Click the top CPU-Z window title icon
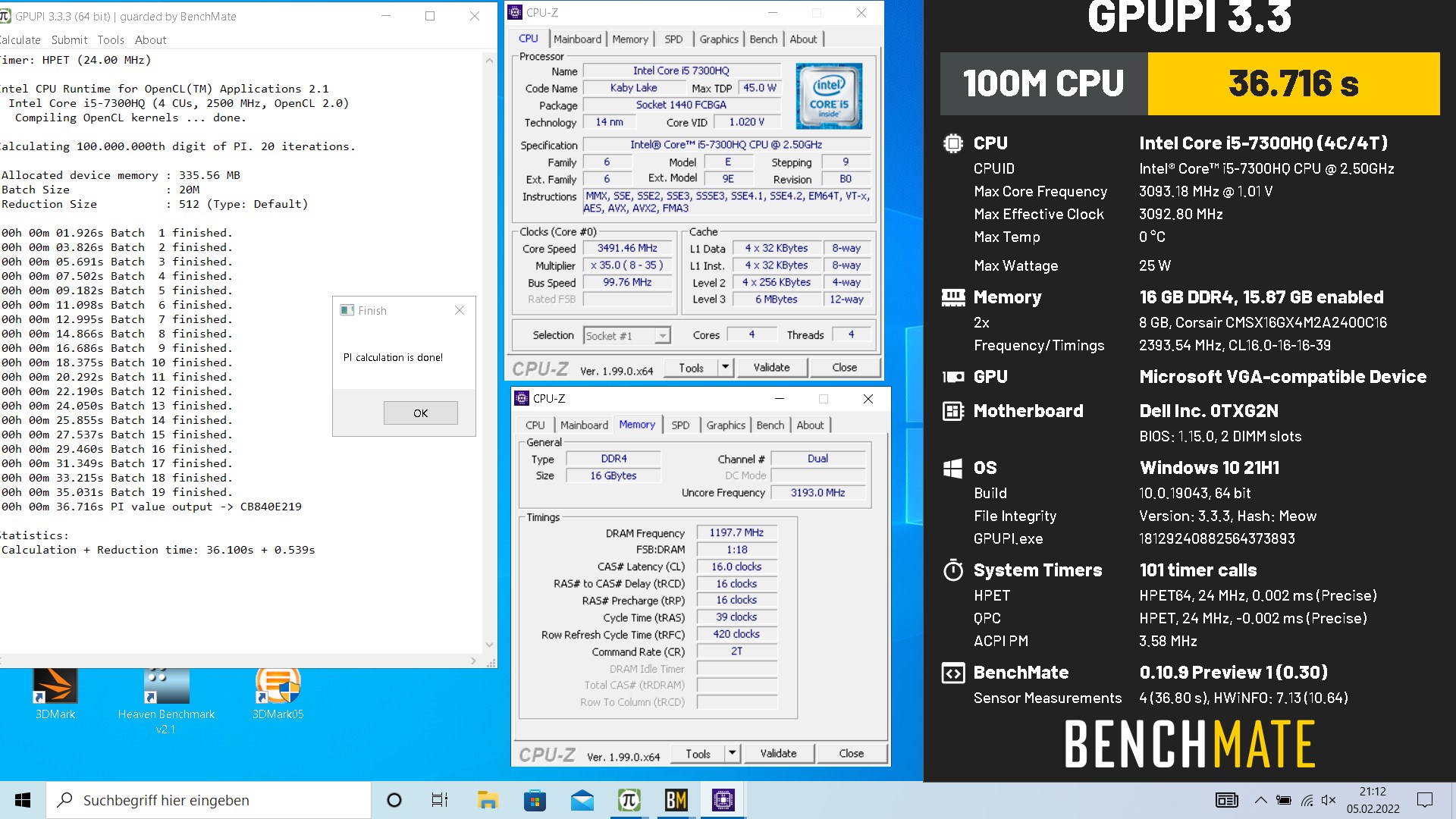Viewport: 1456px width, 819px height. [516, 12]
